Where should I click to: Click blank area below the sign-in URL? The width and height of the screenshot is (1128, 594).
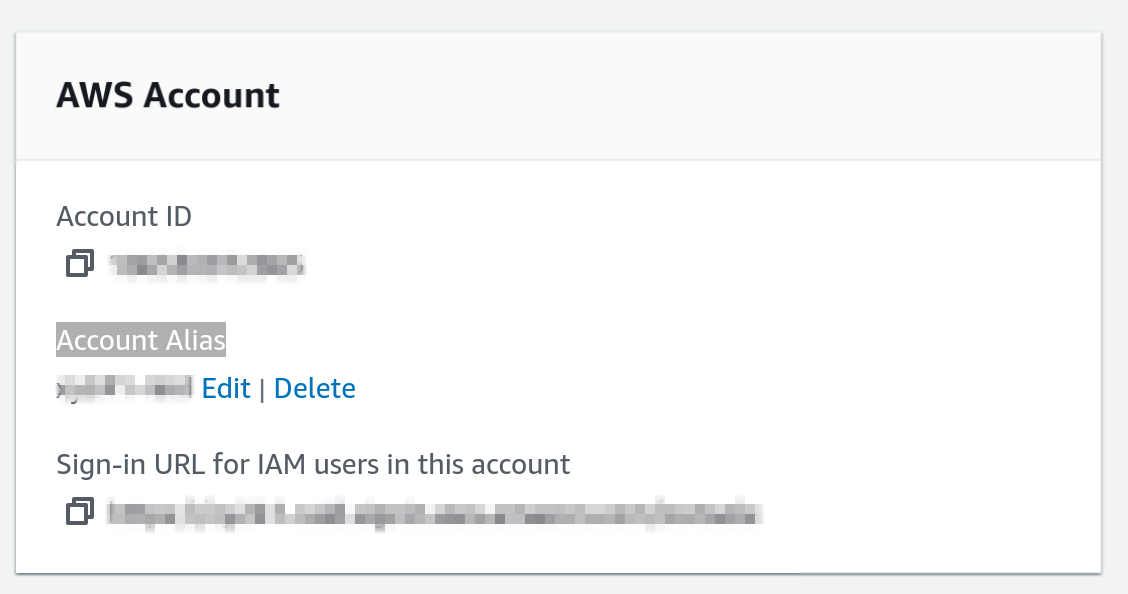point(560,550)
